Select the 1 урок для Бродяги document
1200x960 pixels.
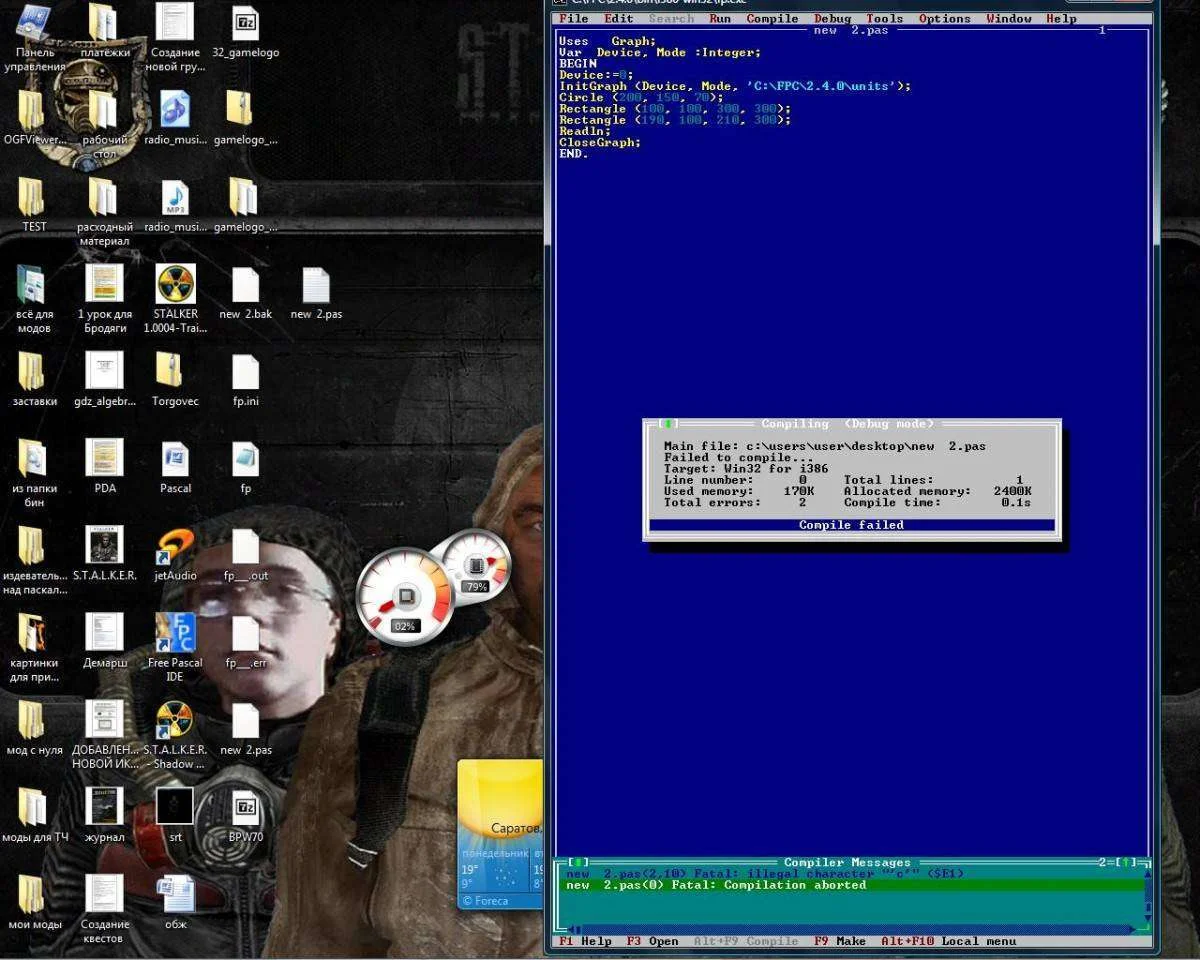point(105,300)
